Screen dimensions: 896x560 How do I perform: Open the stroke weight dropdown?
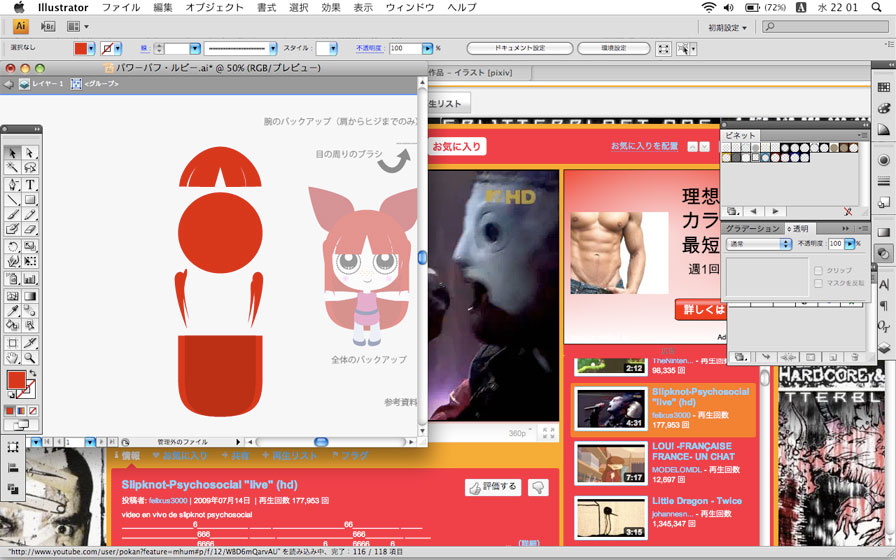click(x=195, y=49)
